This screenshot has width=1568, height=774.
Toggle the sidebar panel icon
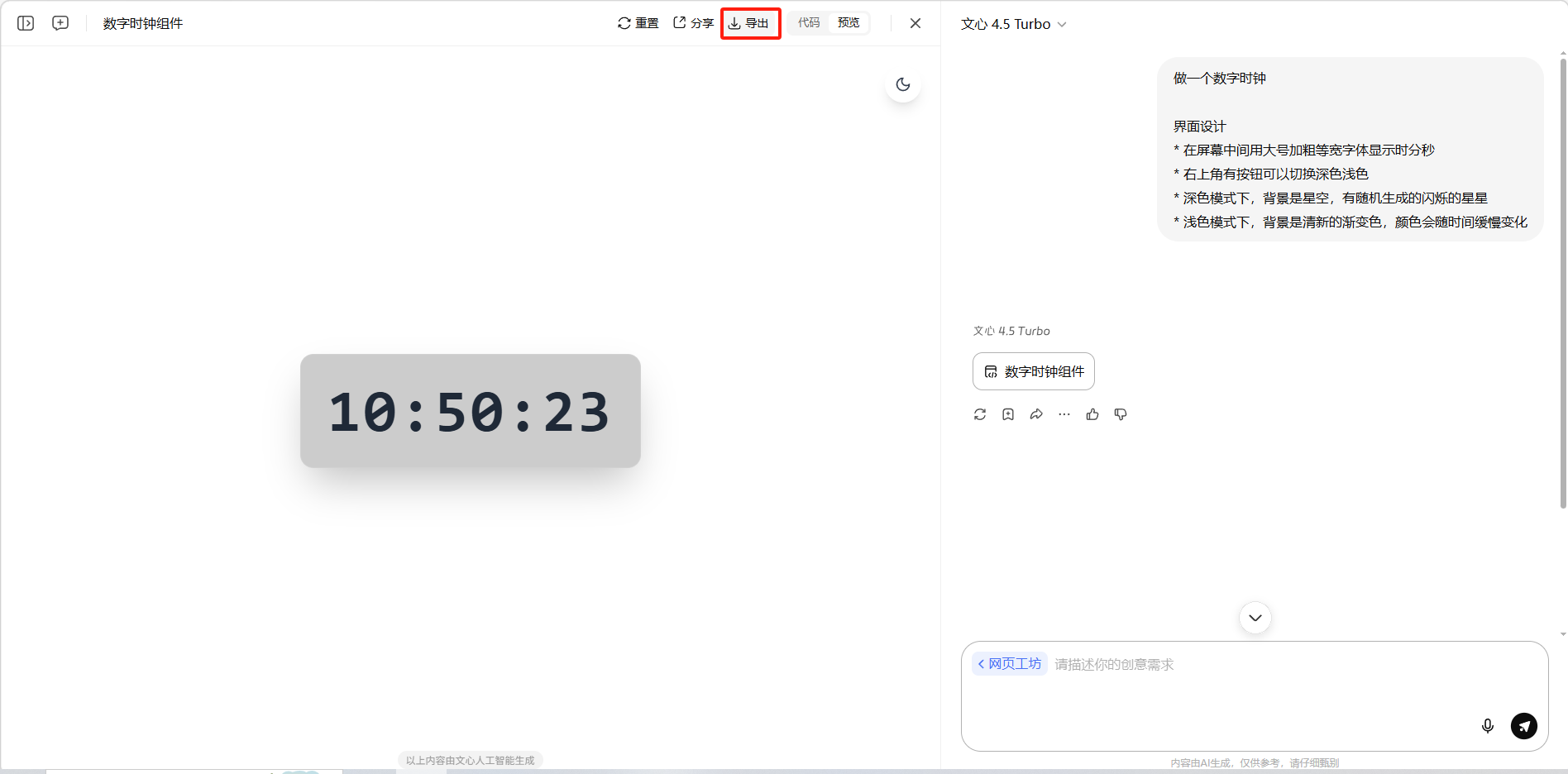26,23
